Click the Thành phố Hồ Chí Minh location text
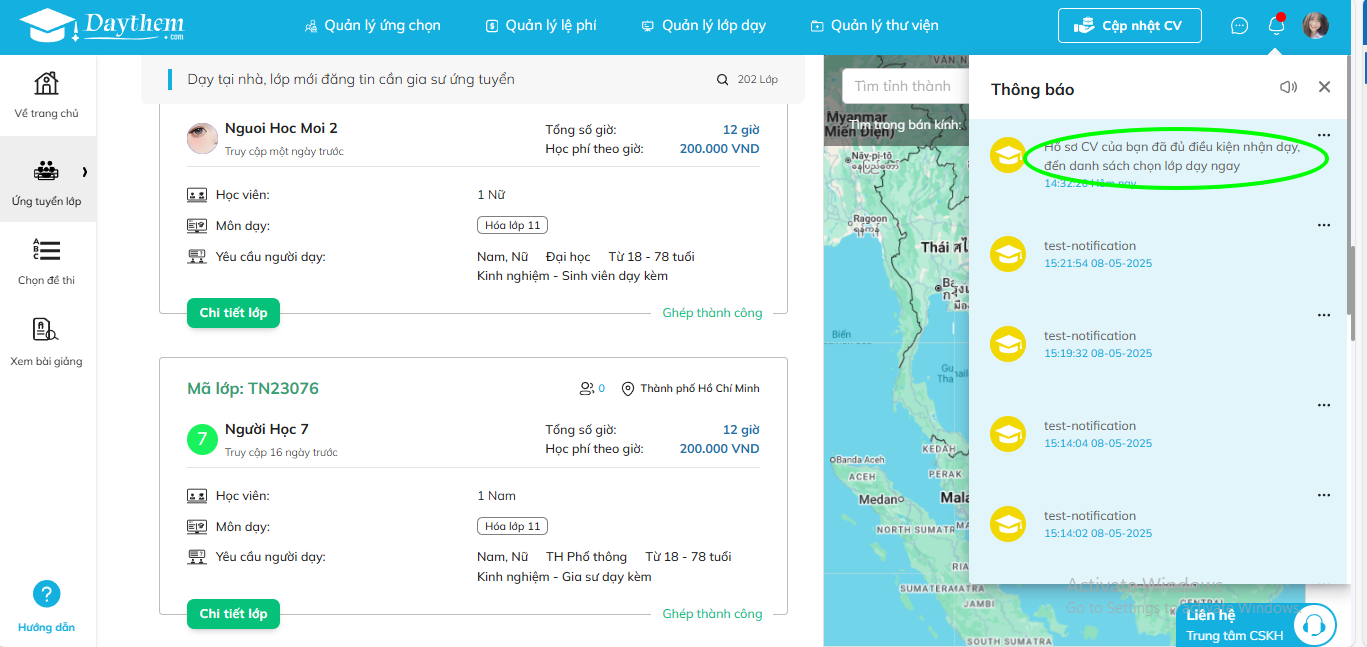Screen dimensions: 1367x647 (700, 388)
